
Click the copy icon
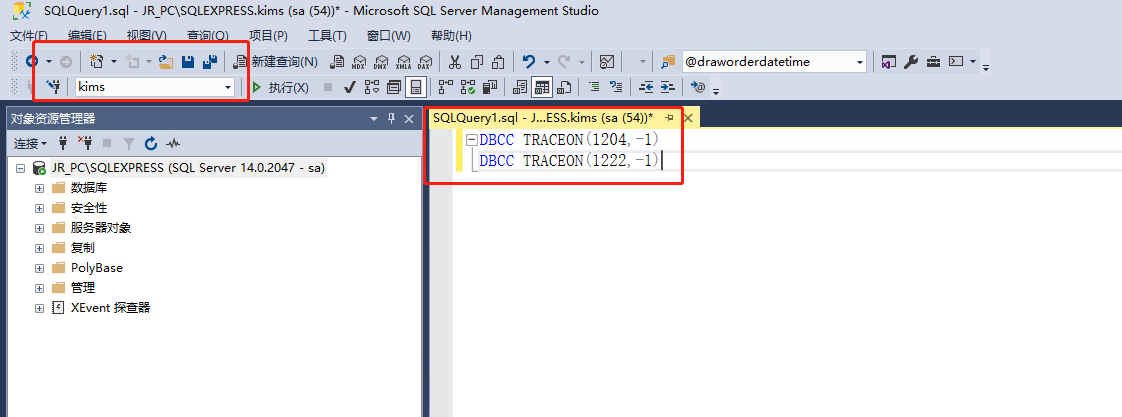(x=477, y=62)
